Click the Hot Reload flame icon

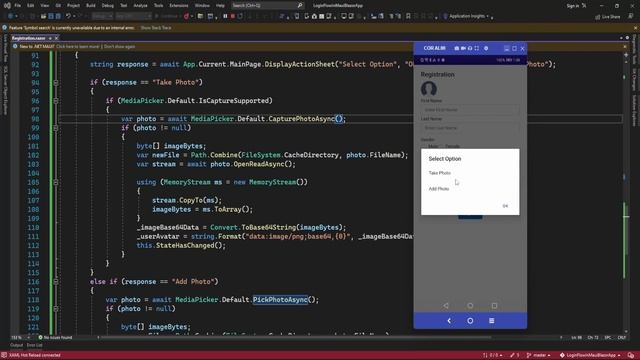click(186, 16)
